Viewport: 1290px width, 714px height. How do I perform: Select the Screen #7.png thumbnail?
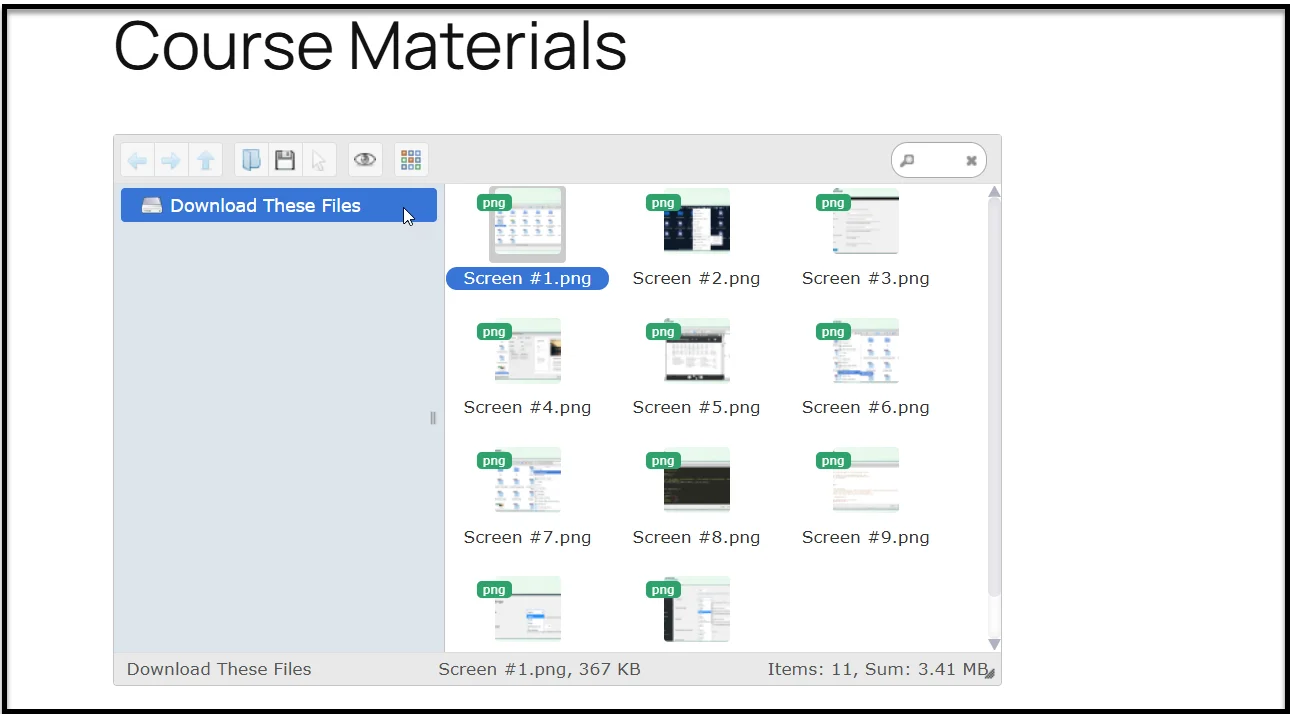(x=527, y=480)
